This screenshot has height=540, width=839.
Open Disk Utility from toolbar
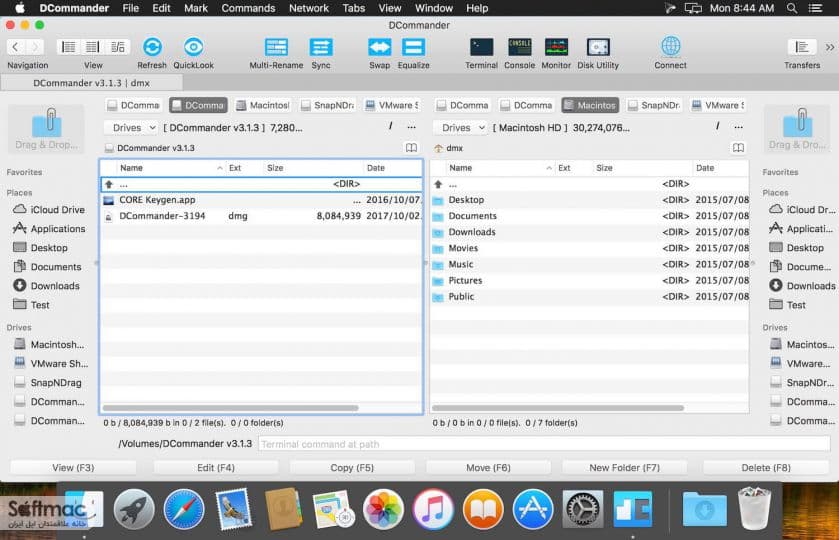[598, 48]
